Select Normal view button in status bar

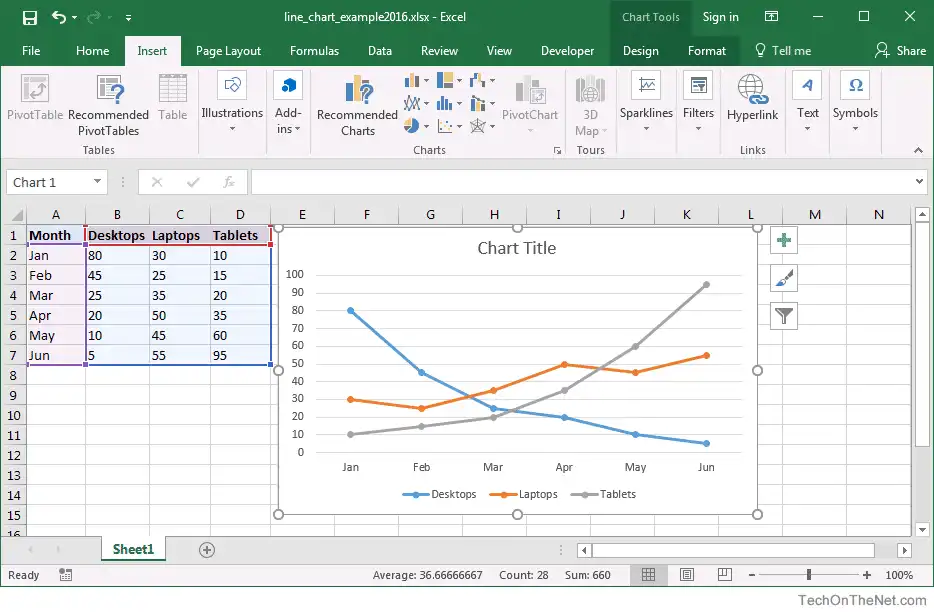(x=648, y=575)
